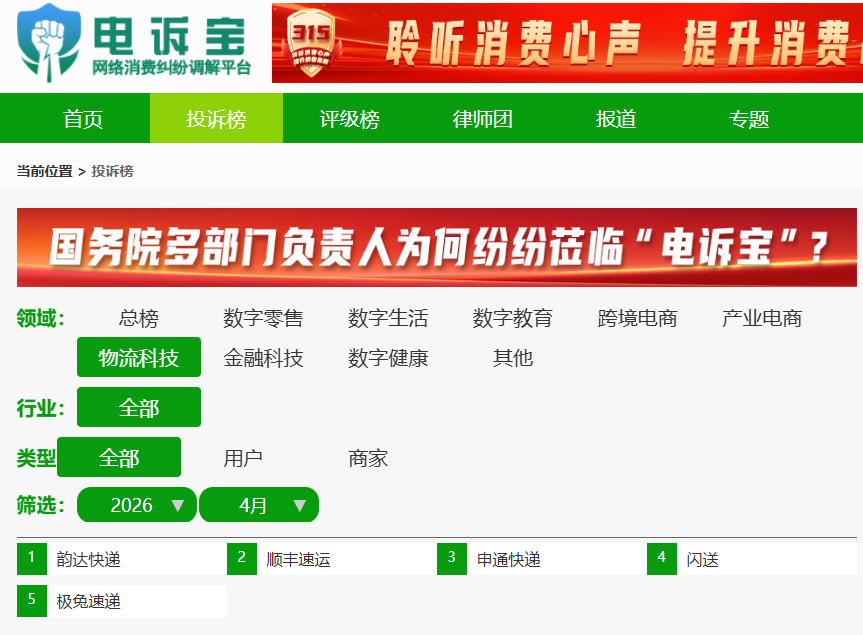Viewport: 863px width, 635px height.
Task: Open the 4月 month dropdown
Action: 259,505
